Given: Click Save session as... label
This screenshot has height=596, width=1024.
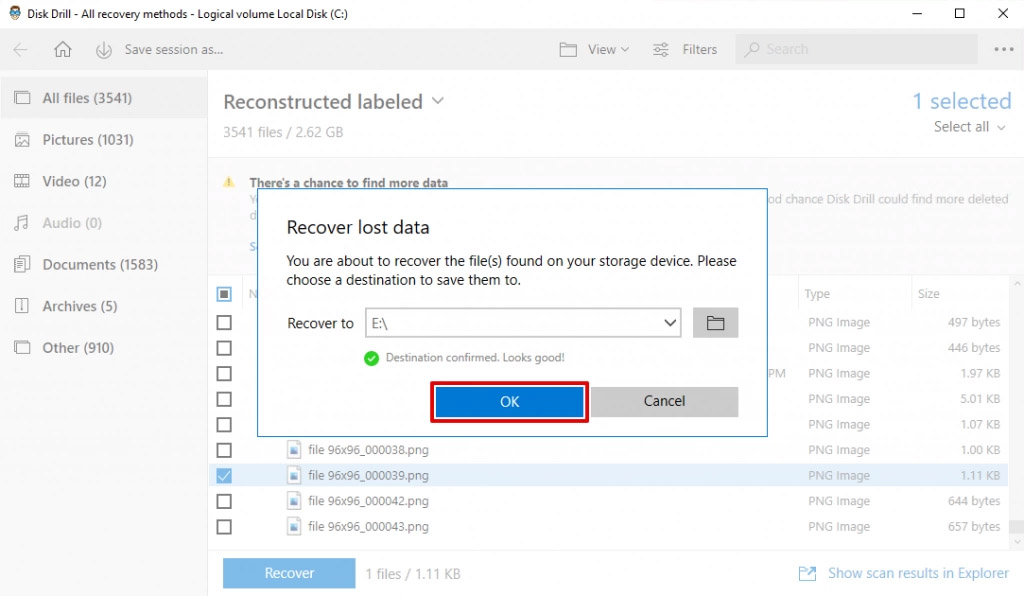Looking at the screenshot, I should pos(174,50).
